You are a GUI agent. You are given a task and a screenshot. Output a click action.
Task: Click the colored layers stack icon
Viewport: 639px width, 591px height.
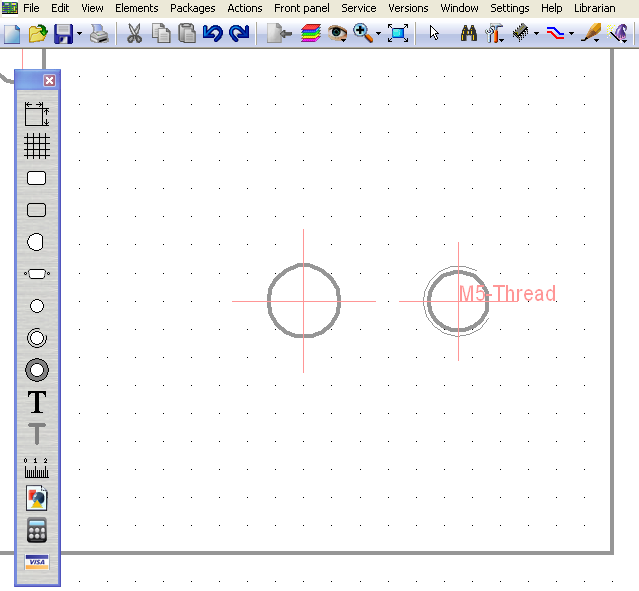coord(311,33)
